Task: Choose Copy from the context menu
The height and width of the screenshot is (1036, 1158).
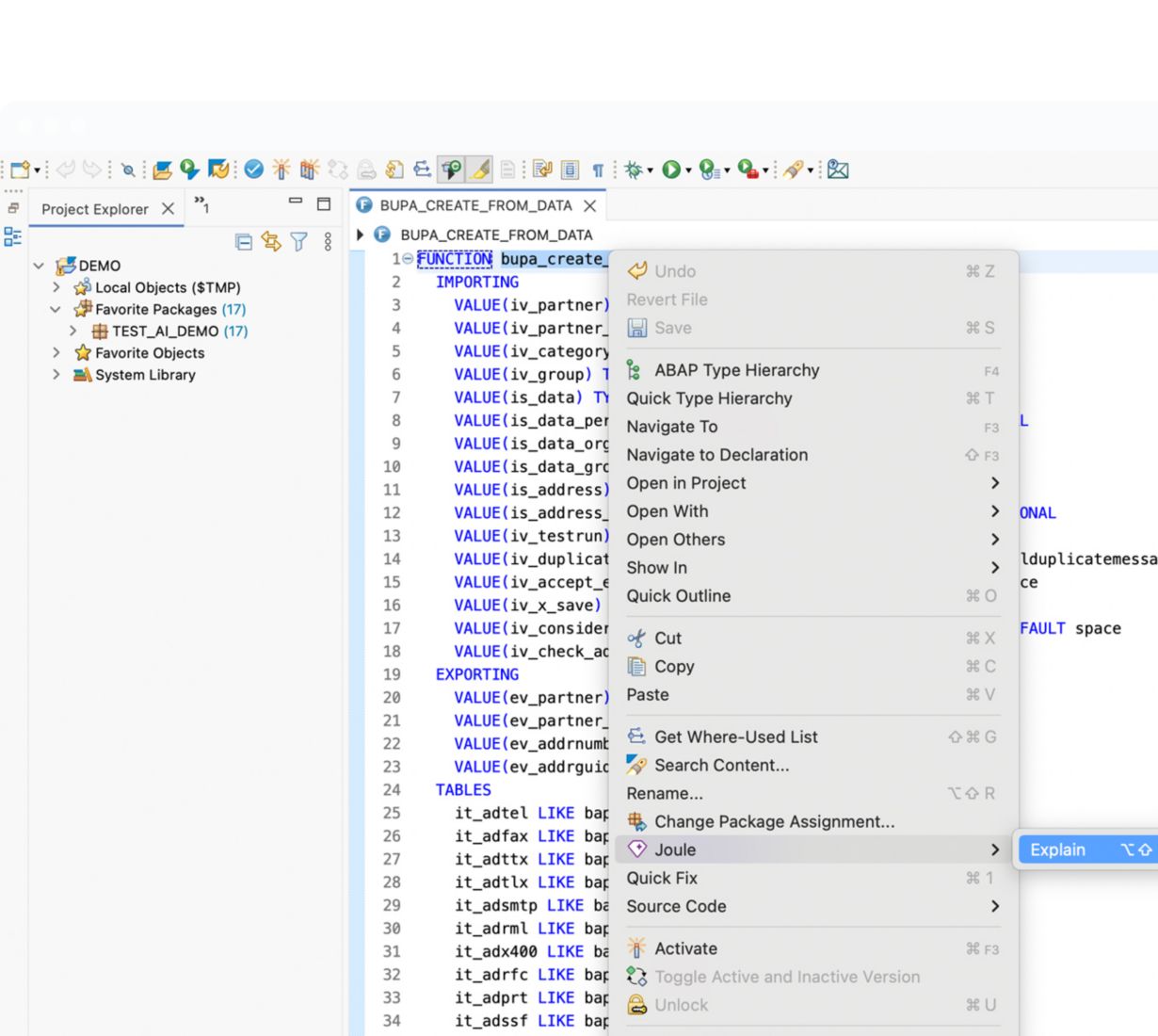Action: point(674,666)
